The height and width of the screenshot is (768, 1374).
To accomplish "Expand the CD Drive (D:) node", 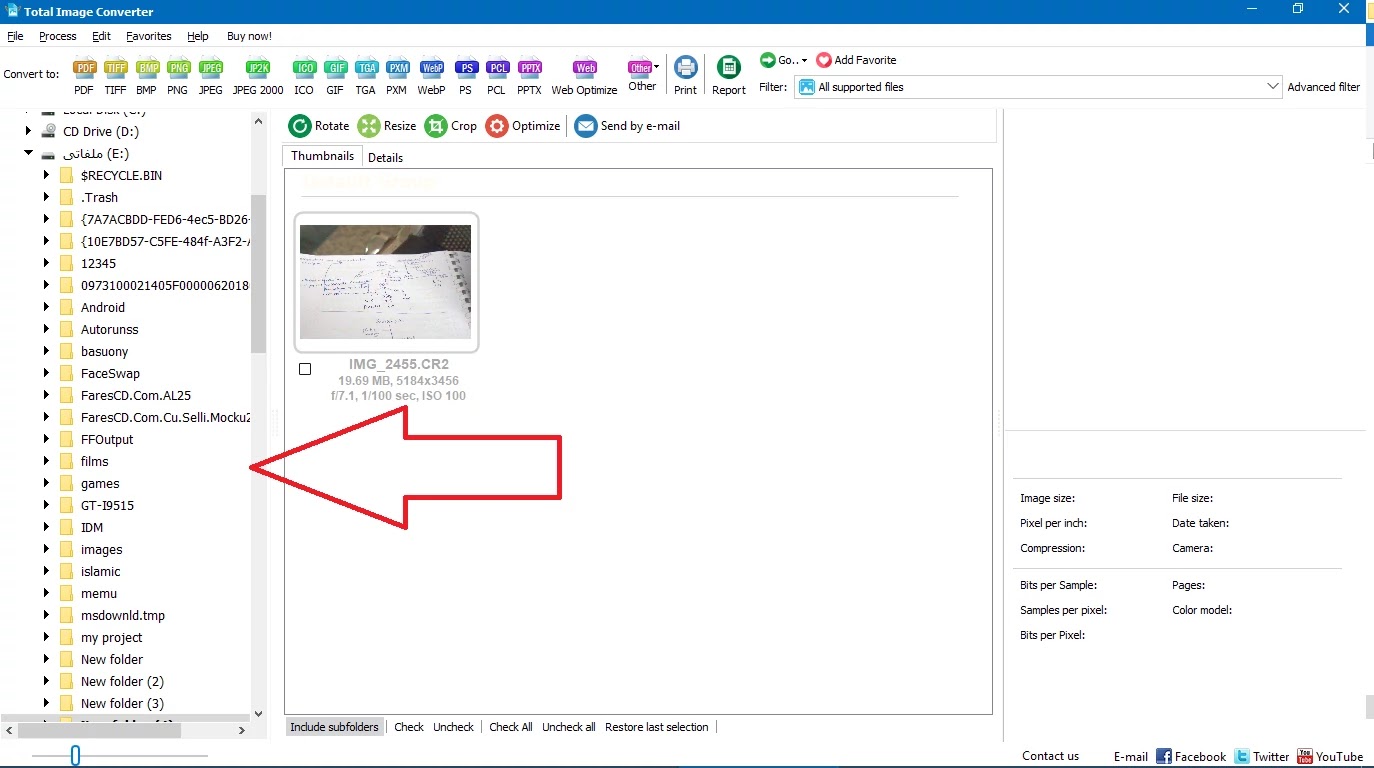I will pos(29,131).
